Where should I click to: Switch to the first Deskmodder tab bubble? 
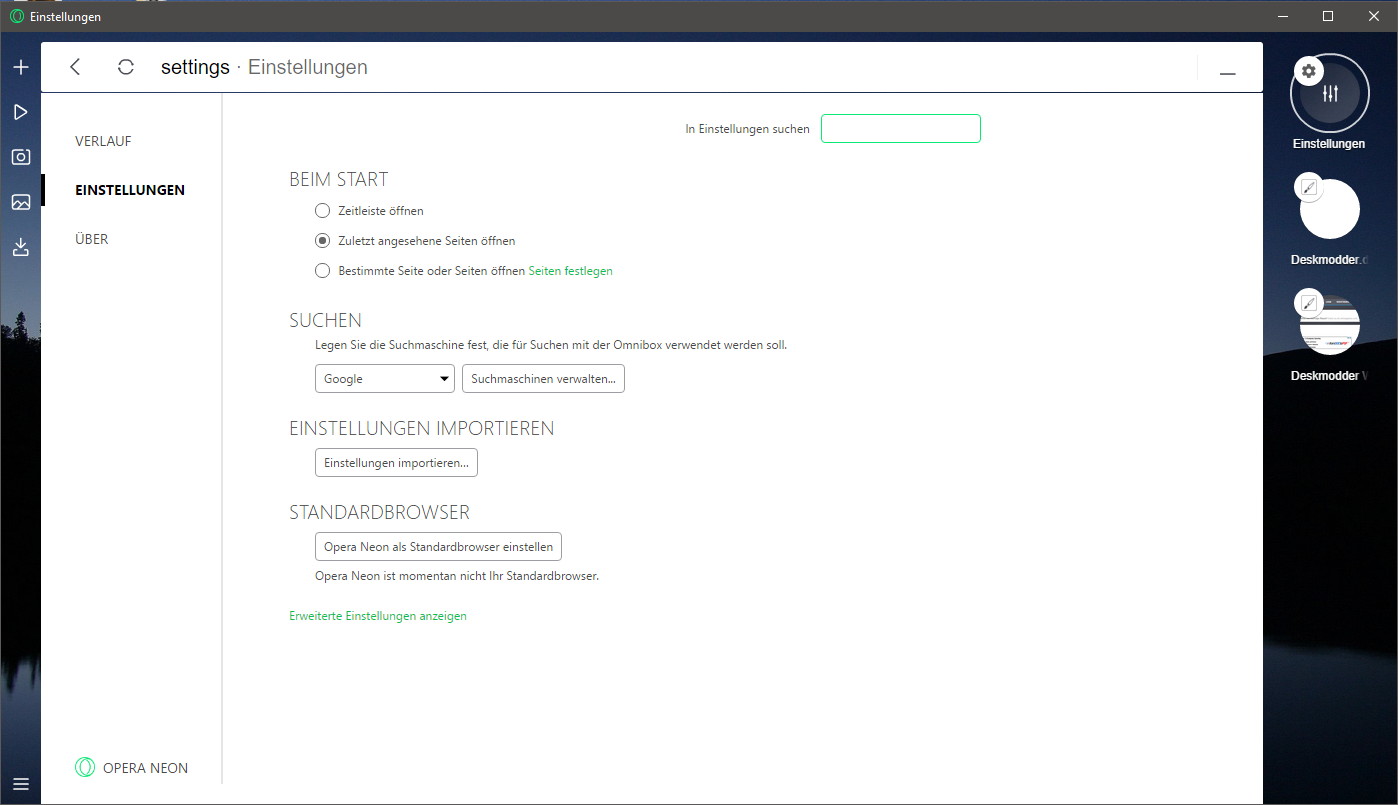[x=1330, y=209]
